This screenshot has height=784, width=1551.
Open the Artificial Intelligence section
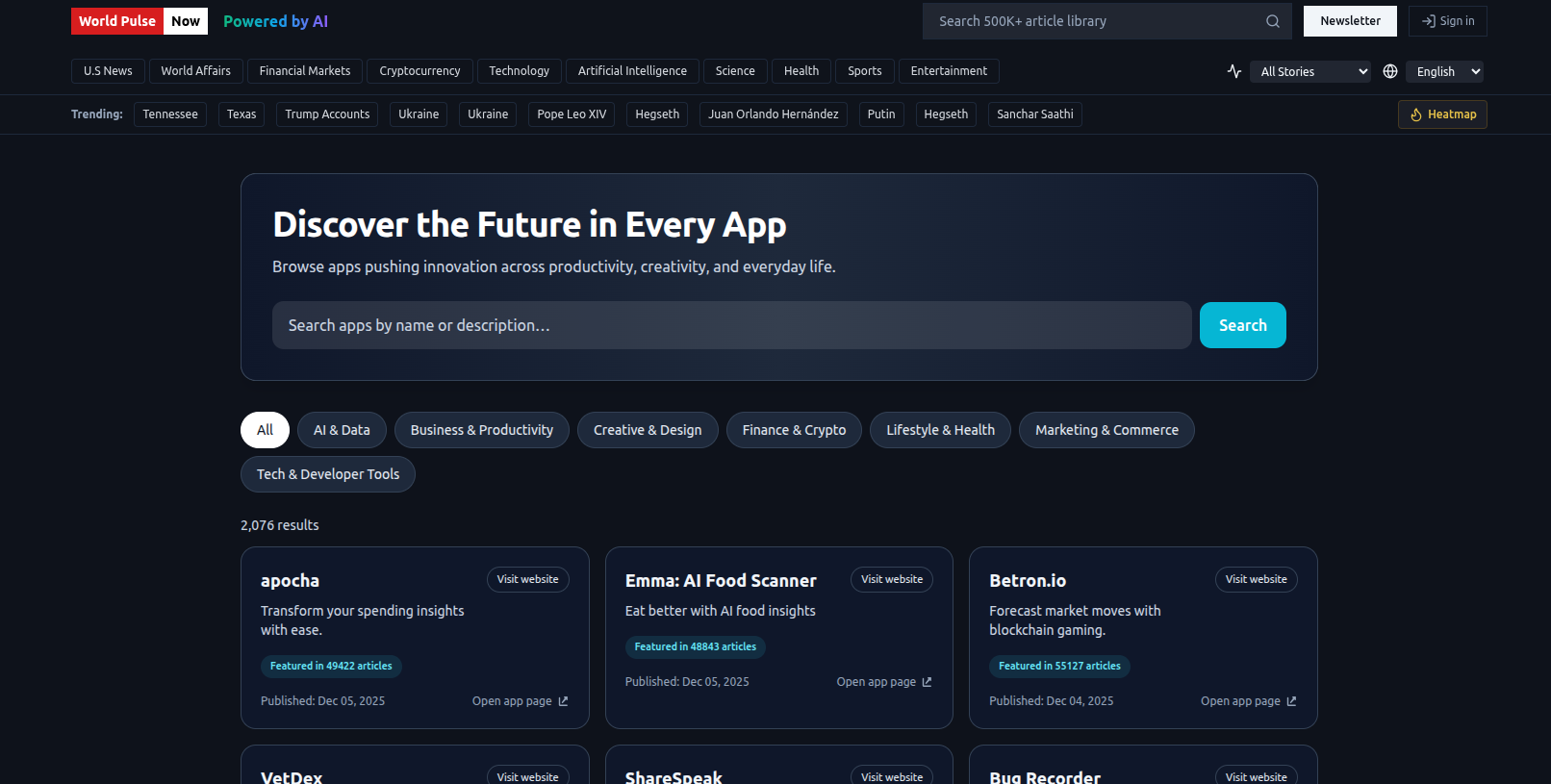[632, 71]
